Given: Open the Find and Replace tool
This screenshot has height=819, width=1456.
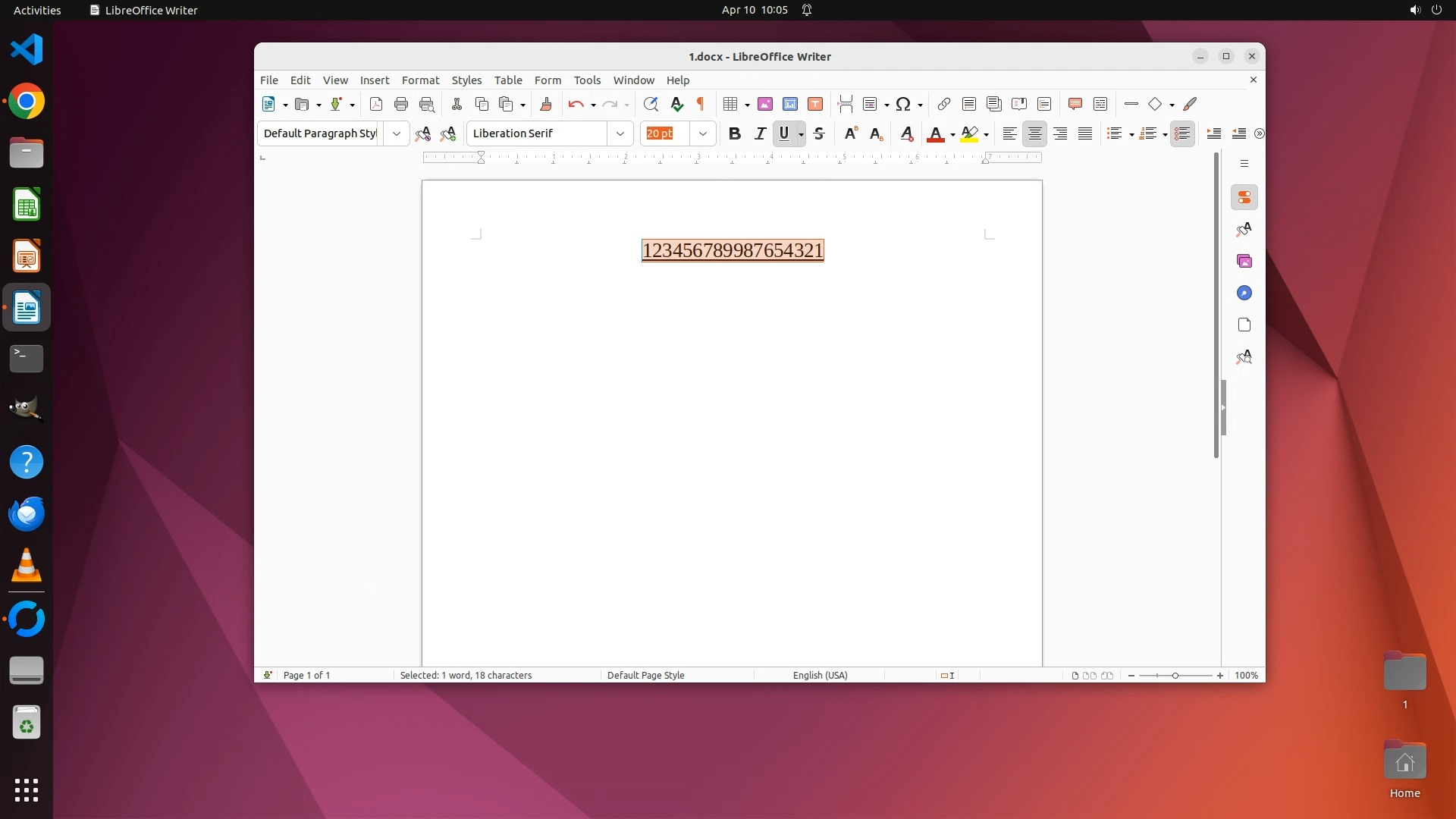Looking at the screenshot, I should [x=651, y=105].
